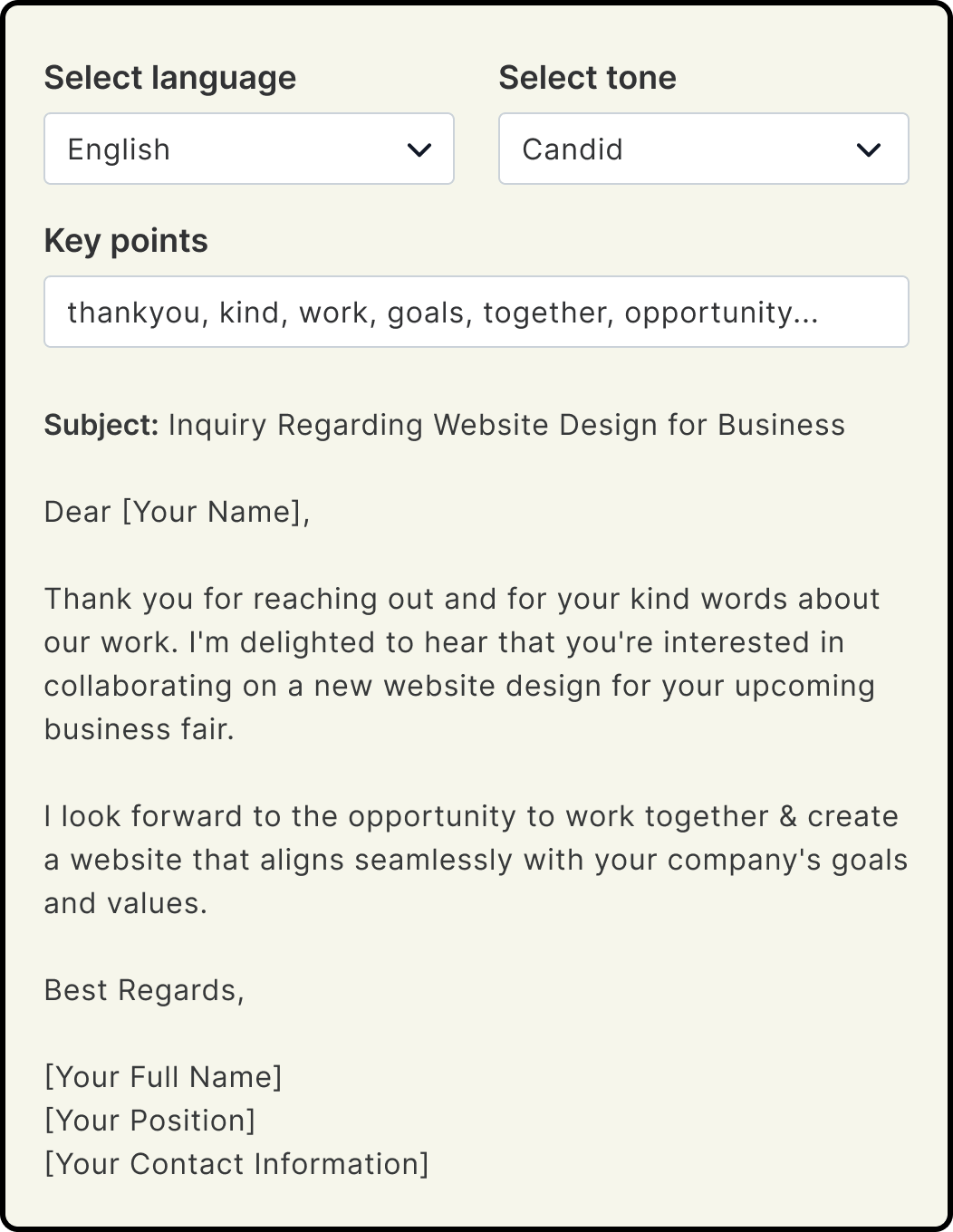Viewport: 953px width, 1232px height.
Task: Click the "[Your Position]" placeholder
Action: click(149, 1121)
